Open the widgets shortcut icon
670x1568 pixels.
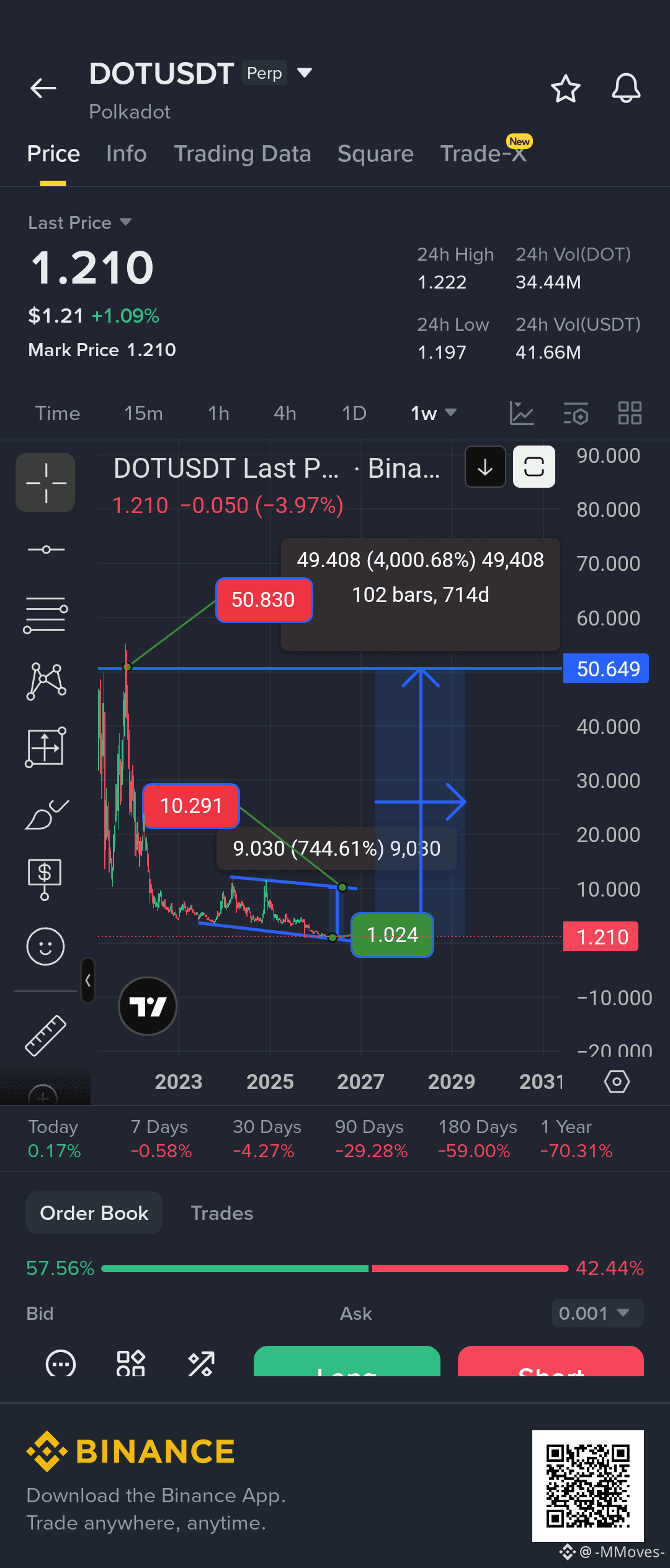(x=131, y=1363)
